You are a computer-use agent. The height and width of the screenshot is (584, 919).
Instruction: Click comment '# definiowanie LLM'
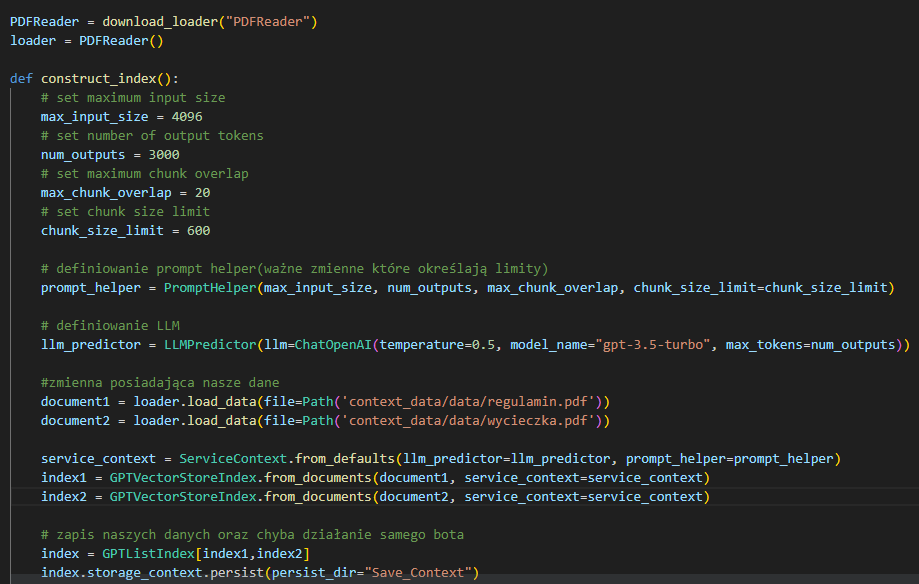110,325
